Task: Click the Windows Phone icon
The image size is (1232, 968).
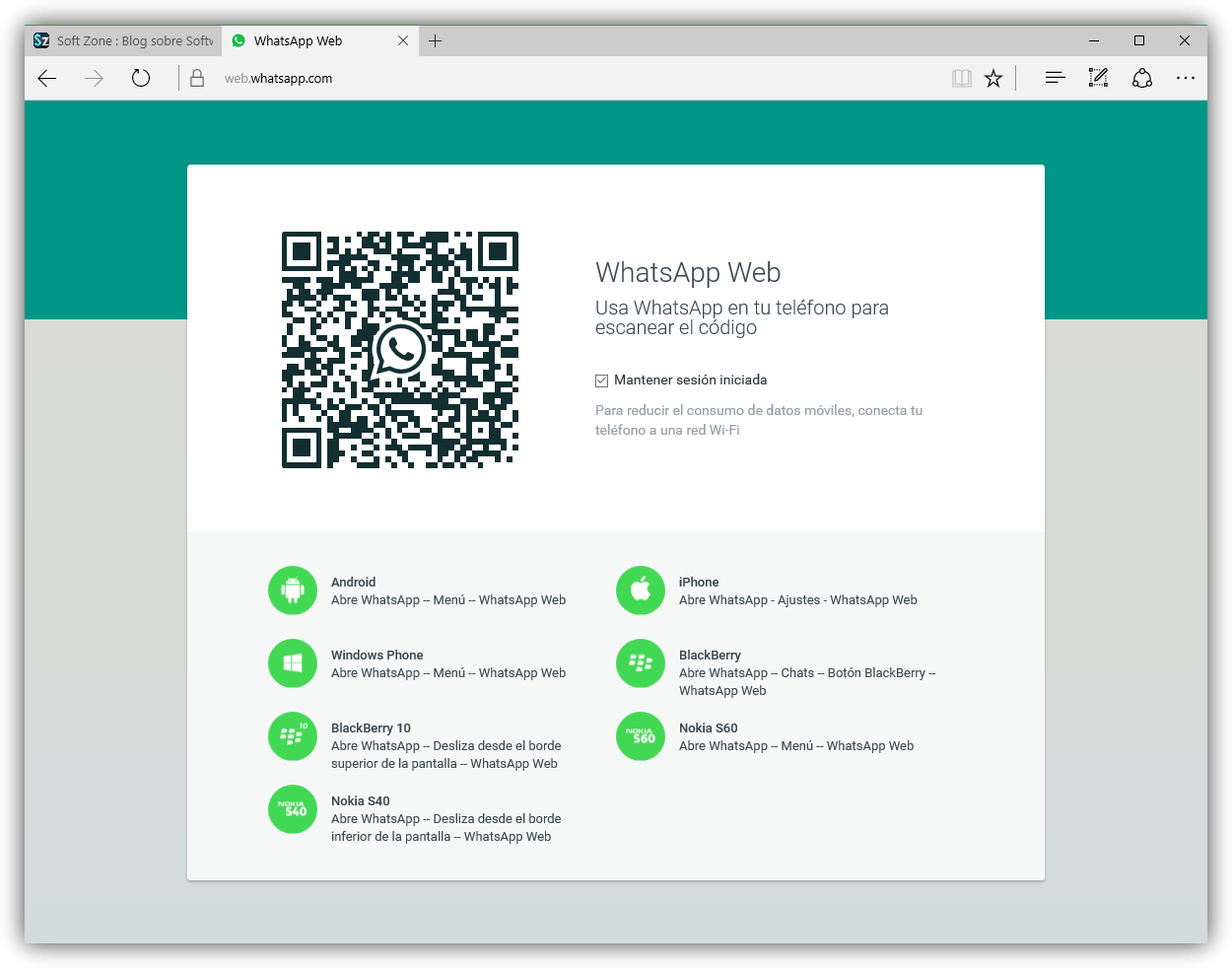Action: (293, 663)
